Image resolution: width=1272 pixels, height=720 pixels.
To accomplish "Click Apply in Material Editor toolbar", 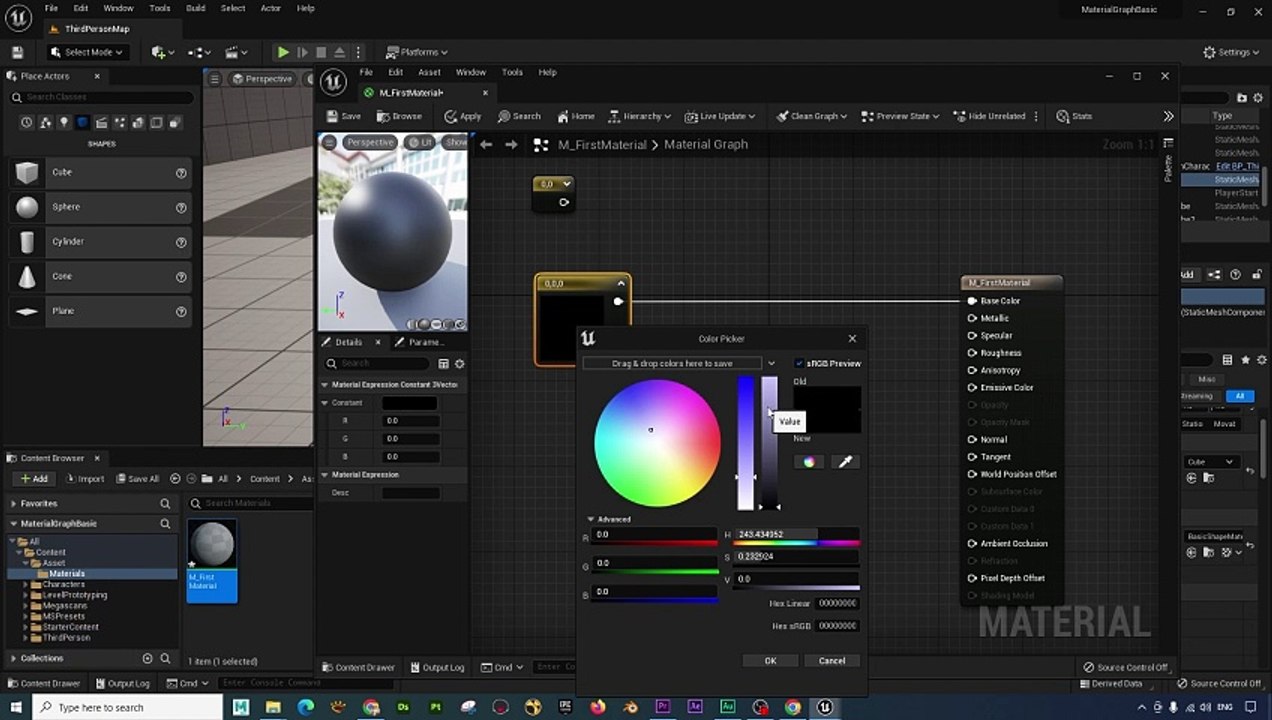I will pyautogui.click(x=463, y=116).
